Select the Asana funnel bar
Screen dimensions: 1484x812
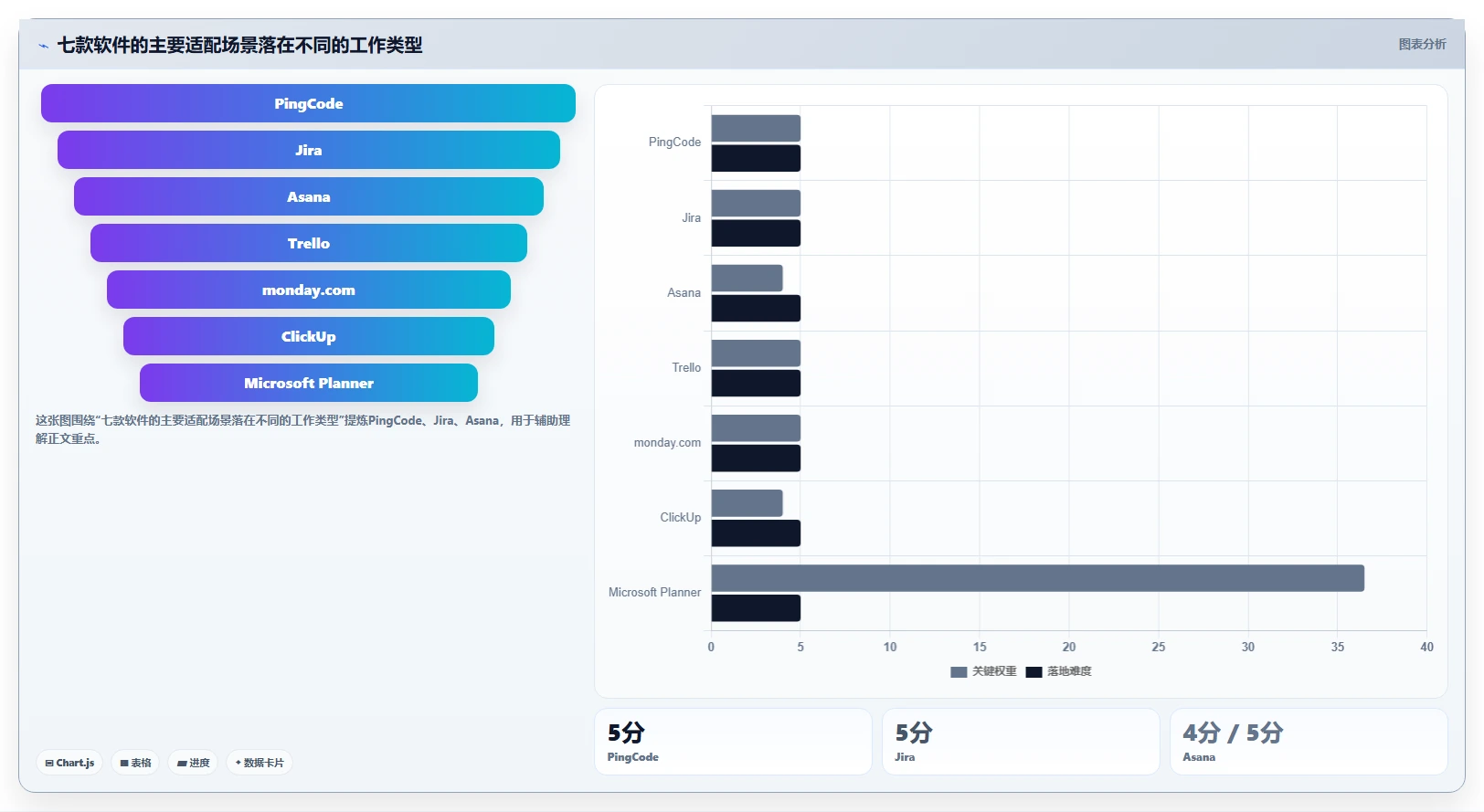[x=308, y=196]
